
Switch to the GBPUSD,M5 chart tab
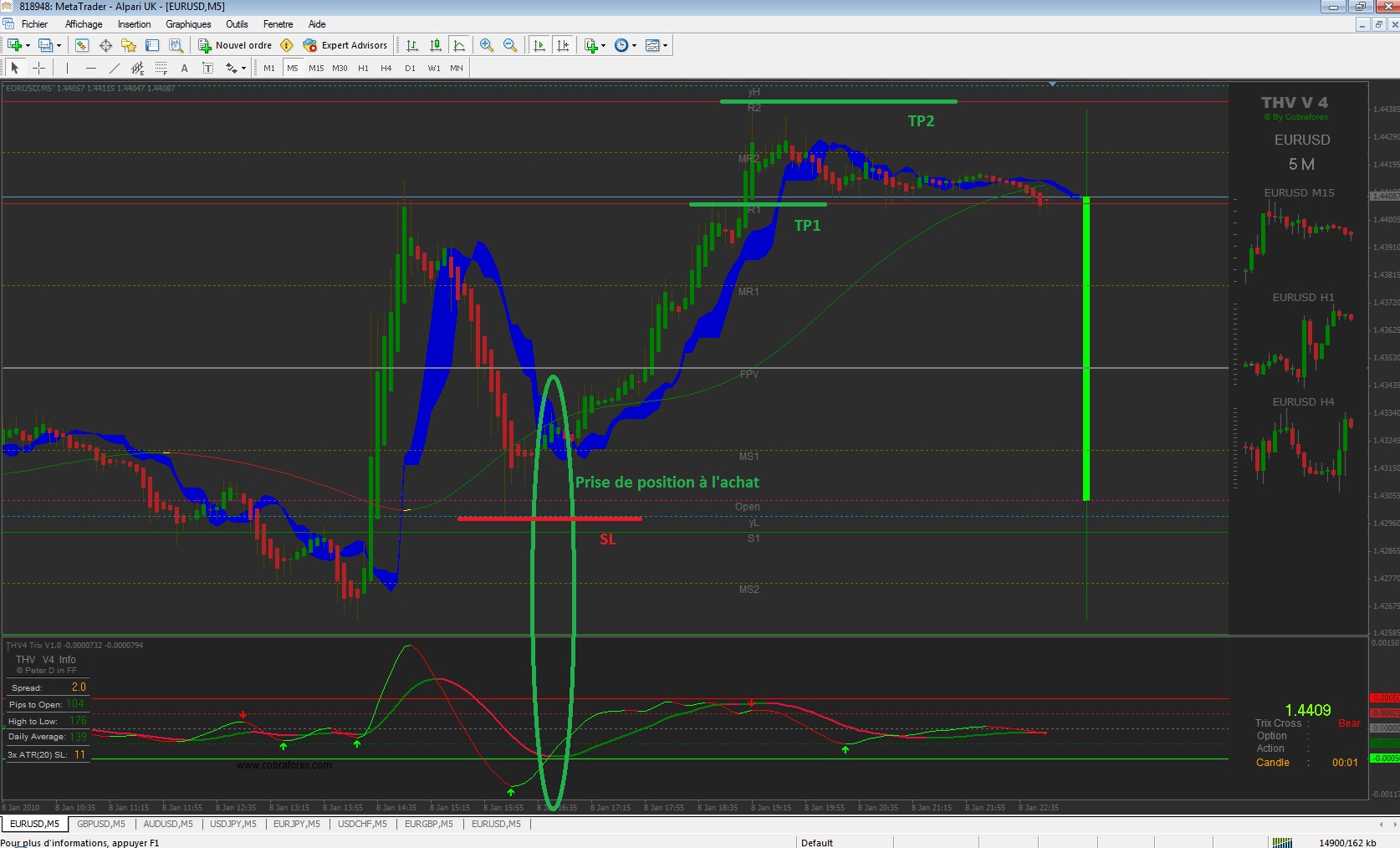pyautogui.click(x=101, y=824)
